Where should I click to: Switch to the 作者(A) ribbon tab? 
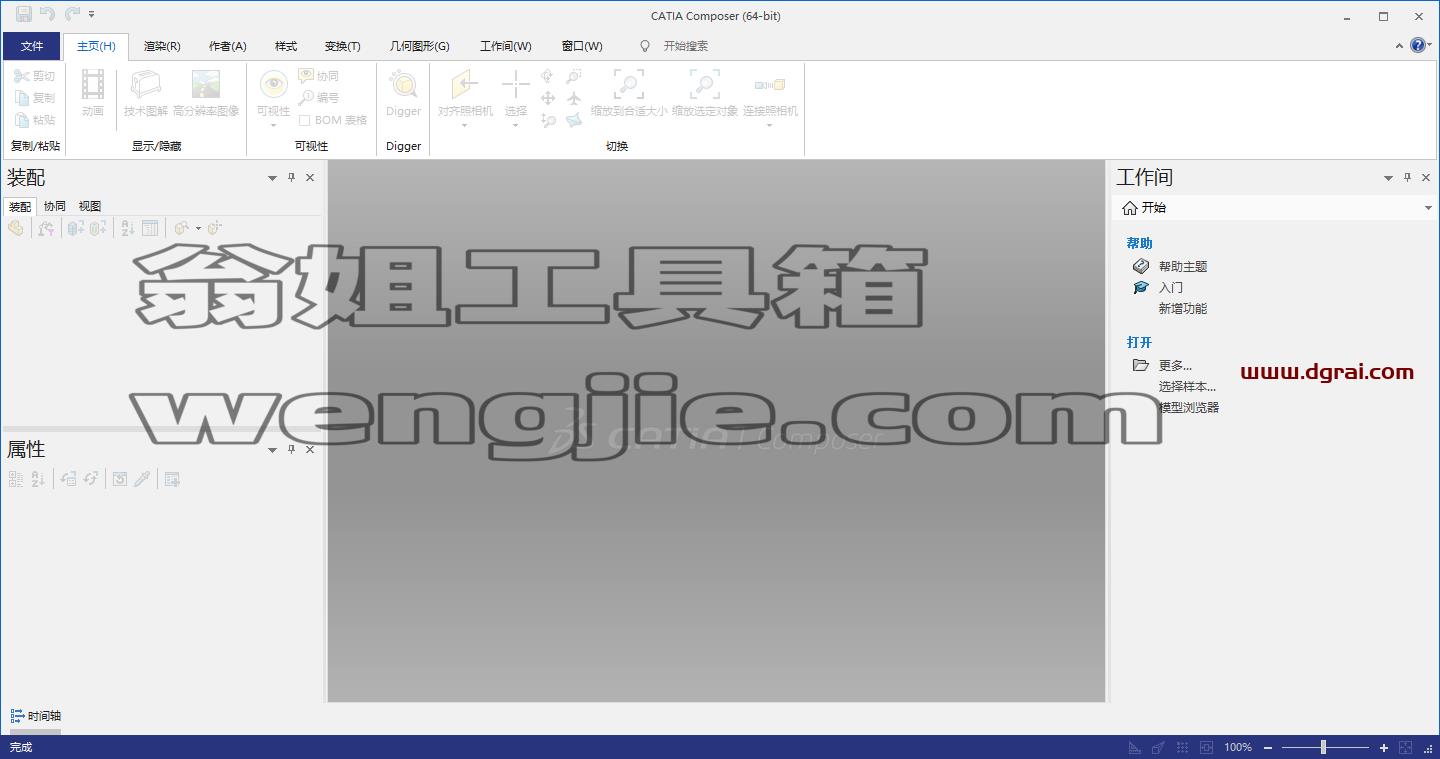[227, 46]
